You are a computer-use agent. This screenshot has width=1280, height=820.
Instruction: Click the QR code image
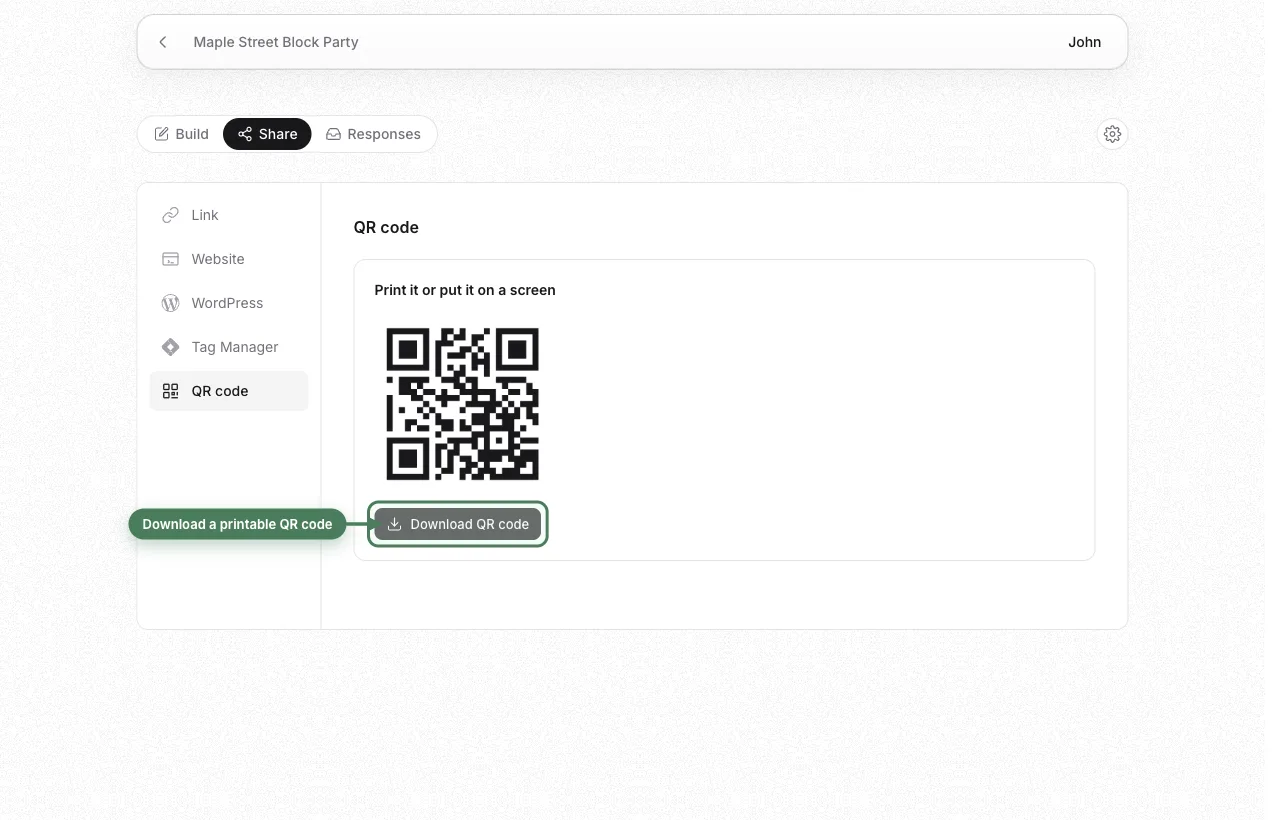click(462, 404)
